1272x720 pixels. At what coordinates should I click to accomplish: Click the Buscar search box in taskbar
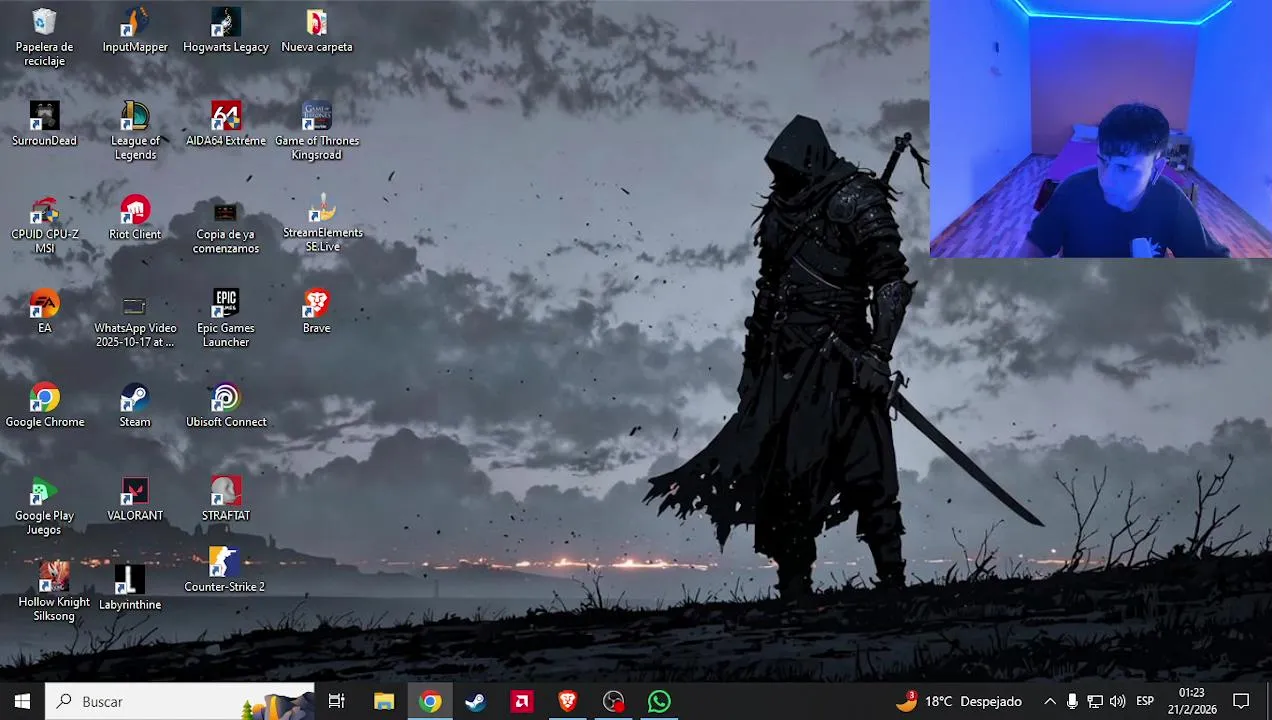tap(180, 702)
